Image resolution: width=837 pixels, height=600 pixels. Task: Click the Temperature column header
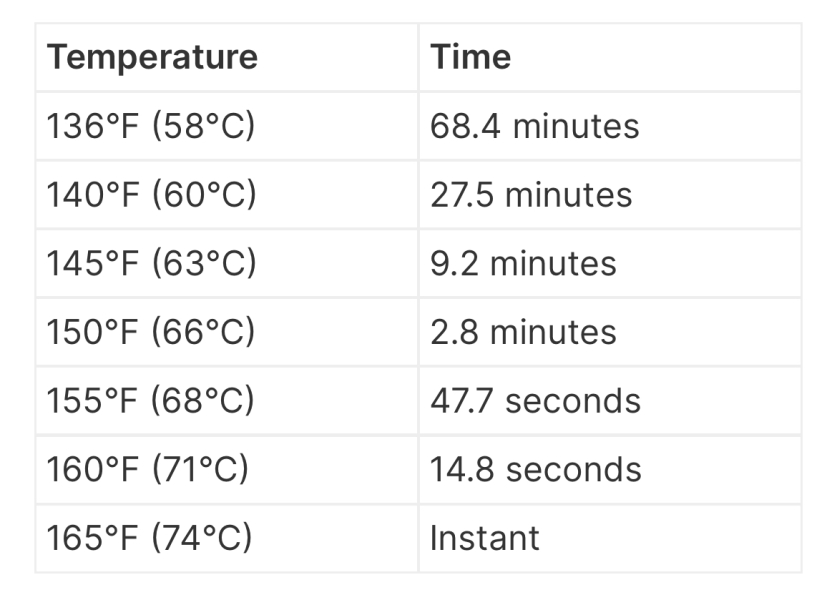[x=152, y=57]
